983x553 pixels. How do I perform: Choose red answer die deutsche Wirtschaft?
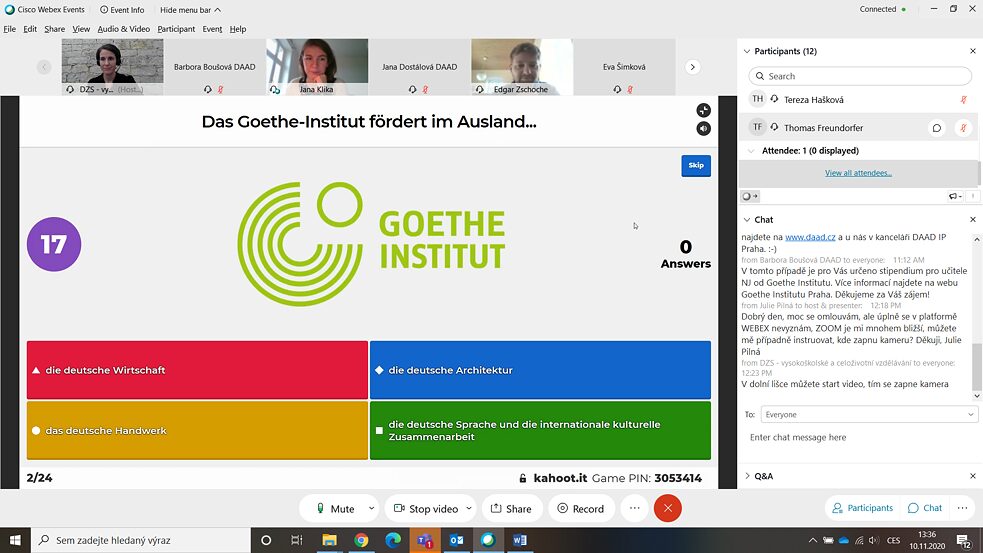coord(197,370)
